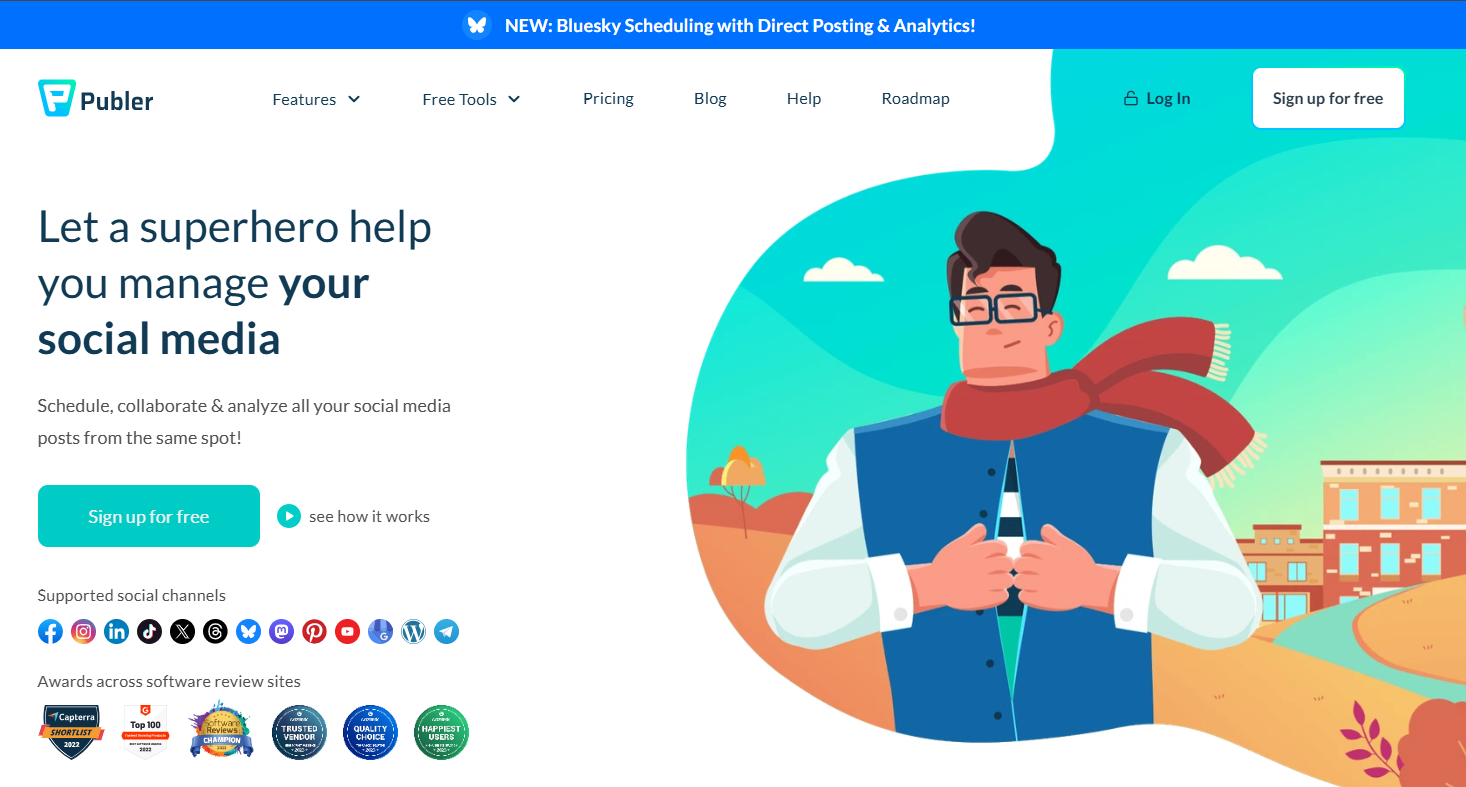
Task: Click the white 'Sign up for free' header button
Action: [1328, 98]
